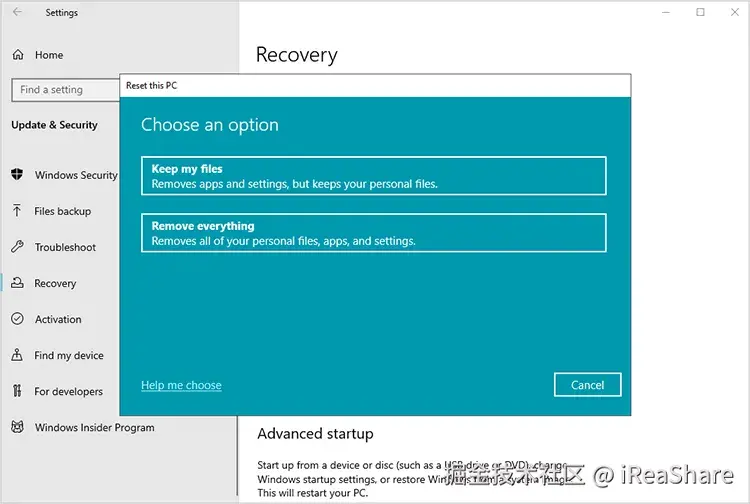This screenshot has height=504, width=750.
Task: Select the Activation checkmark icon
Action: click(x=17, y=318)
